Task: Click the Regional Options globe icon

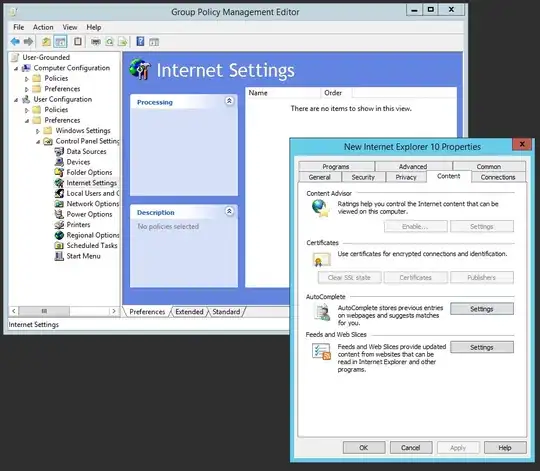Action: pyautogui.click(x=59, y=235)
